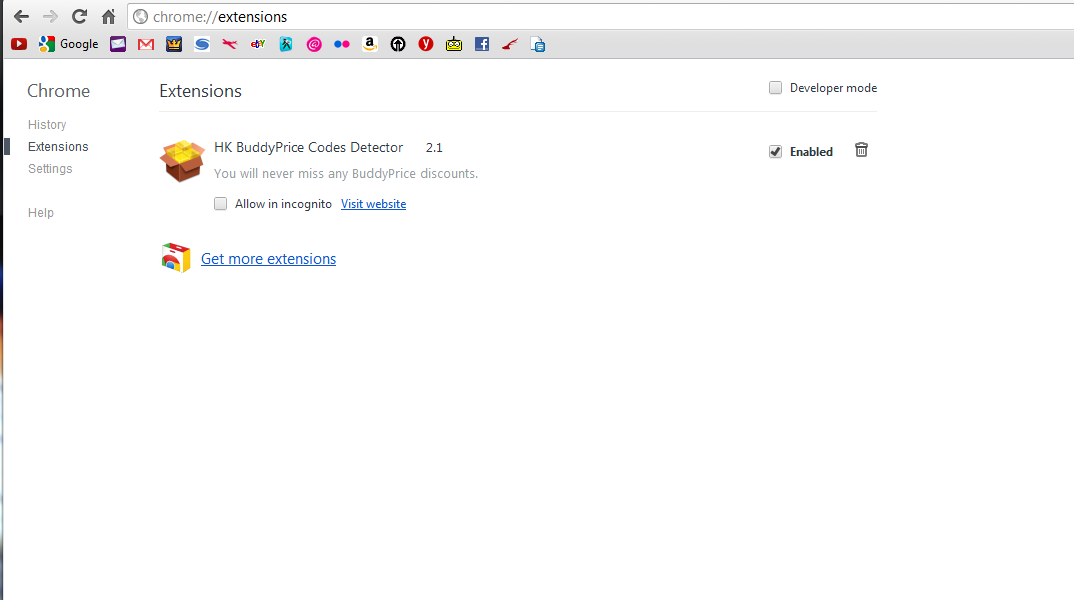Click the Get more extensions link

(268, 259)
